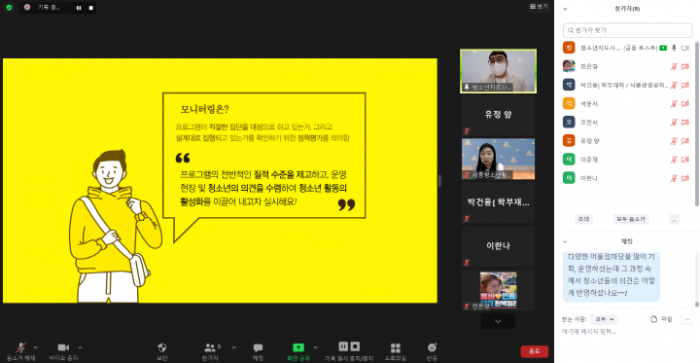
Task: Open the chat recipient dropdown
Action: [604, 319]
